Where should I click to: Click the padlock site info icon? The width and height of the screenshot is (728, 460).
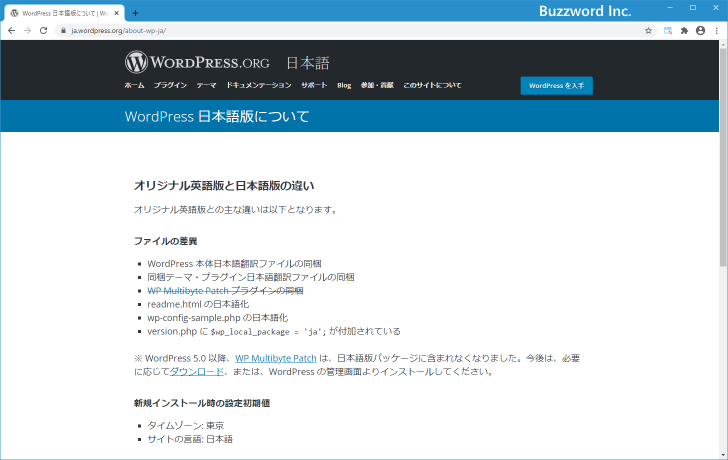point(64,31)
